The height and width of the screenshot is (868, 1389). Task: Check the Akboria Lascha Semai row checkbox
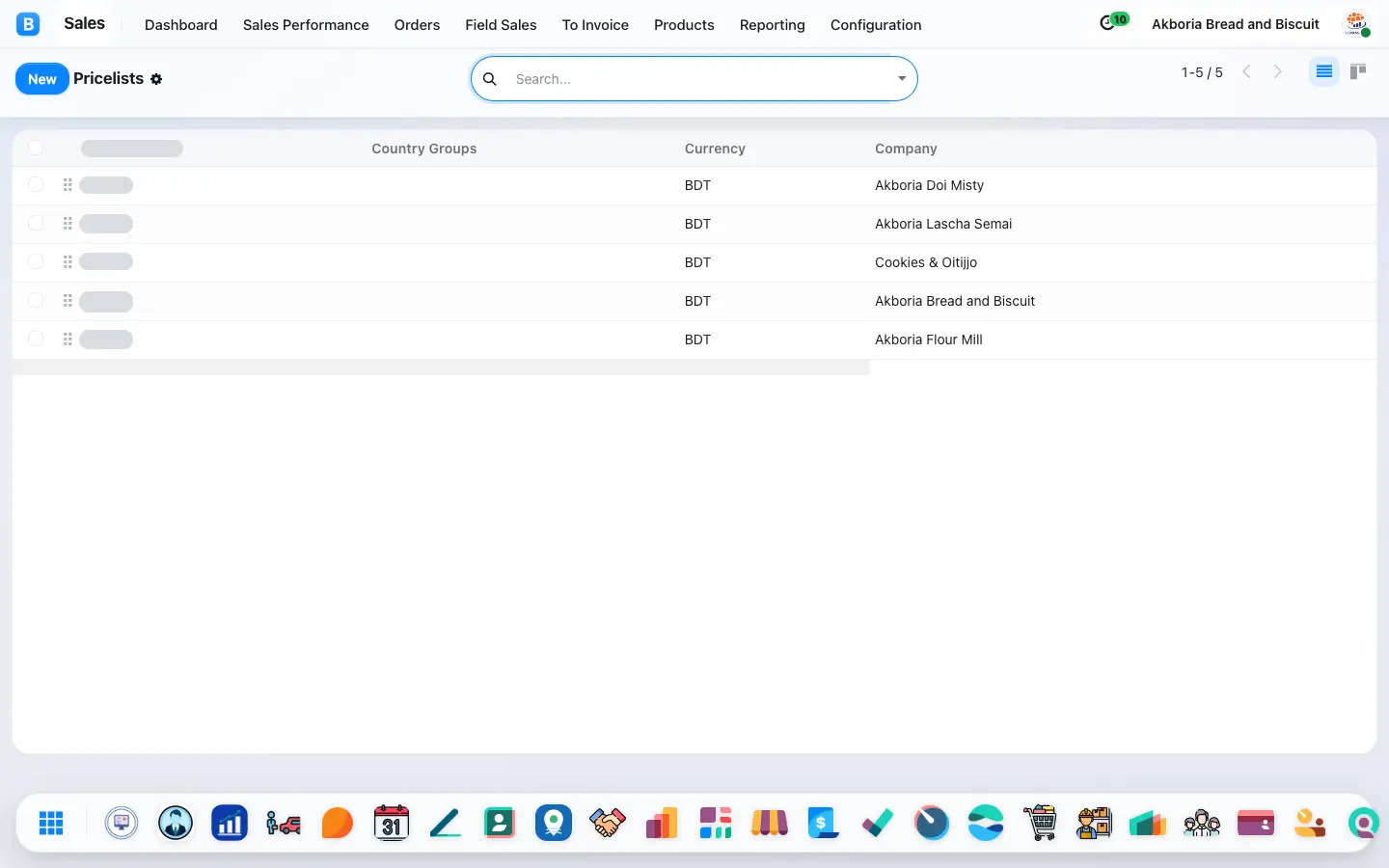(x=36, y=223)
